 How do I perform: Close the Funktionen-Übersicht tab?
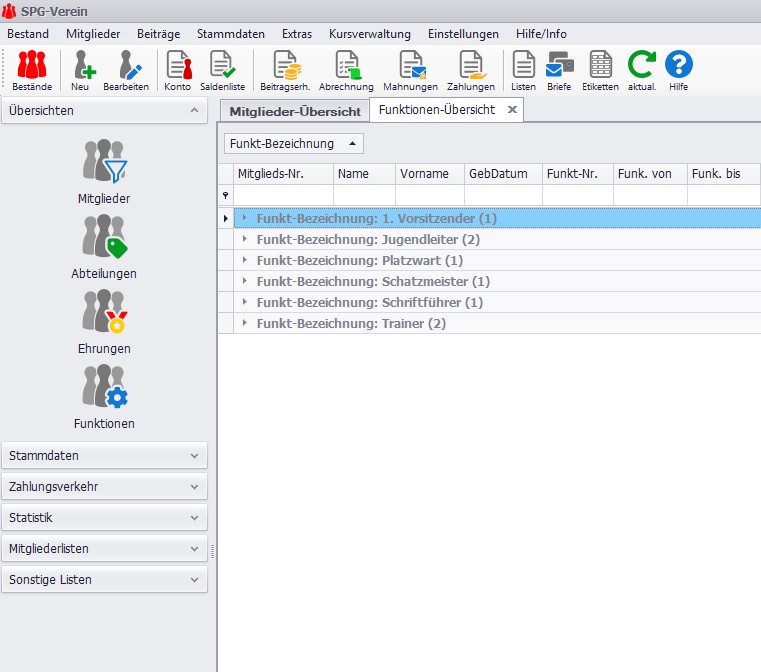pos(512,110)
